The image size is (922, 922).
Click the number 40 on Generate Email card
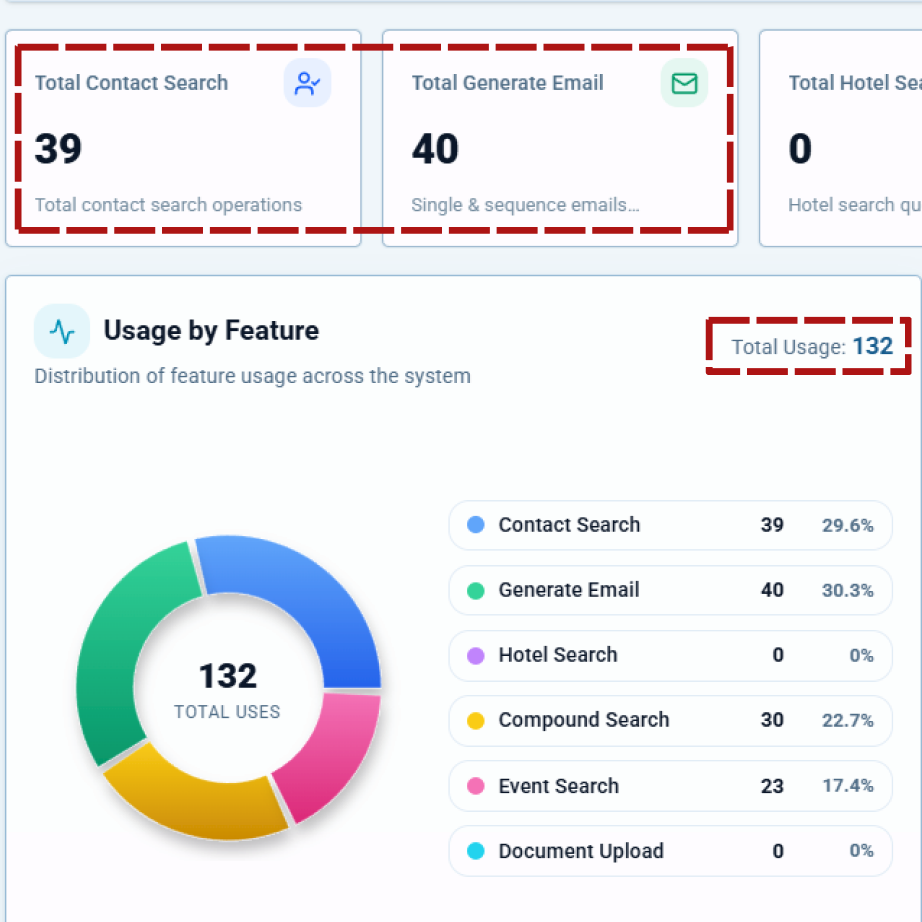pyautogui.click(x=435, y=148)
